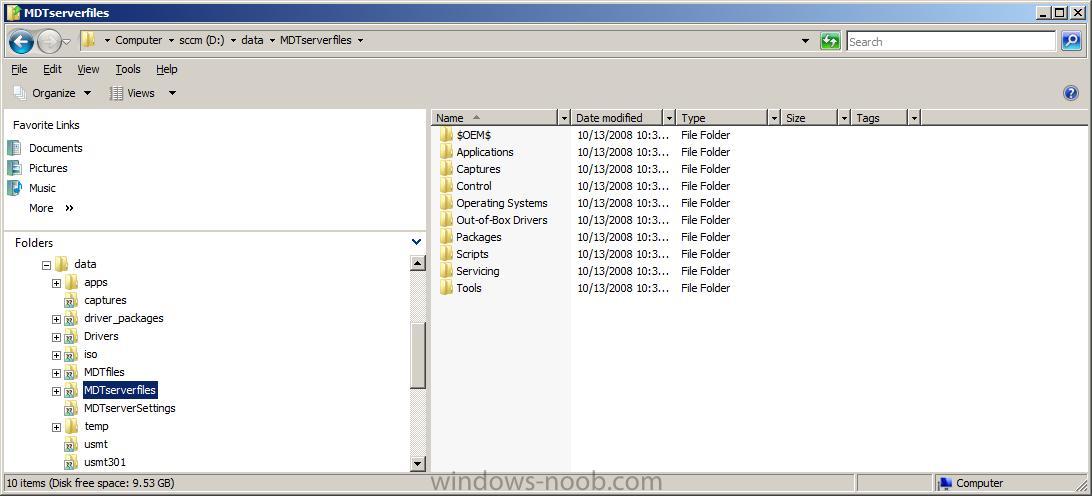The width and height of the screenshot is (1092, 496).
Task: Select data folder in tree
Action: coord(85,264)
